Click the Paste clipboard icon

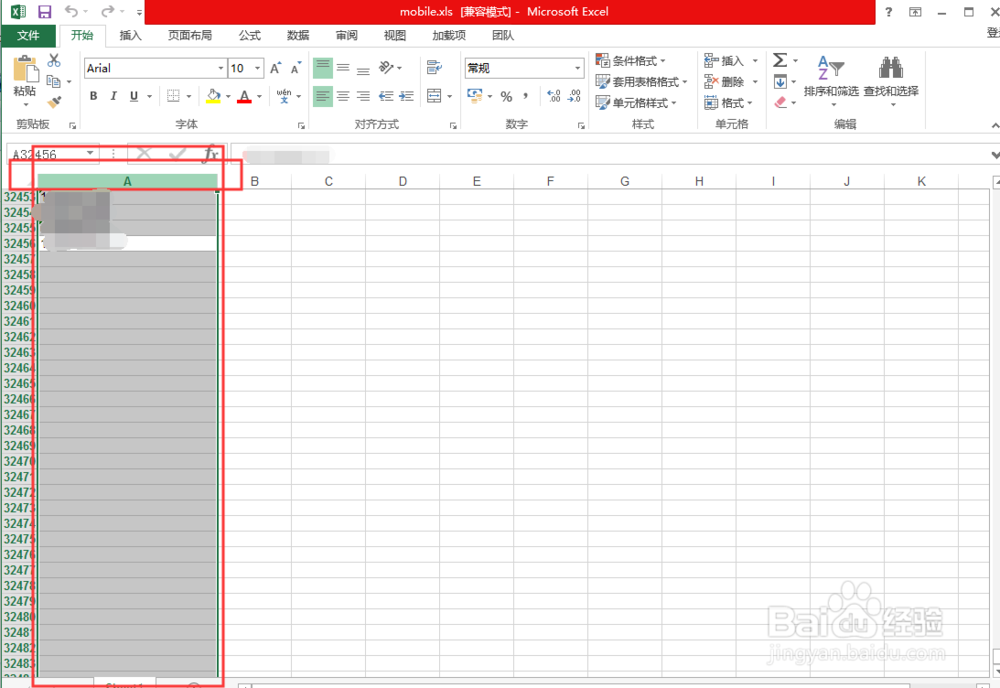(25, 69)
